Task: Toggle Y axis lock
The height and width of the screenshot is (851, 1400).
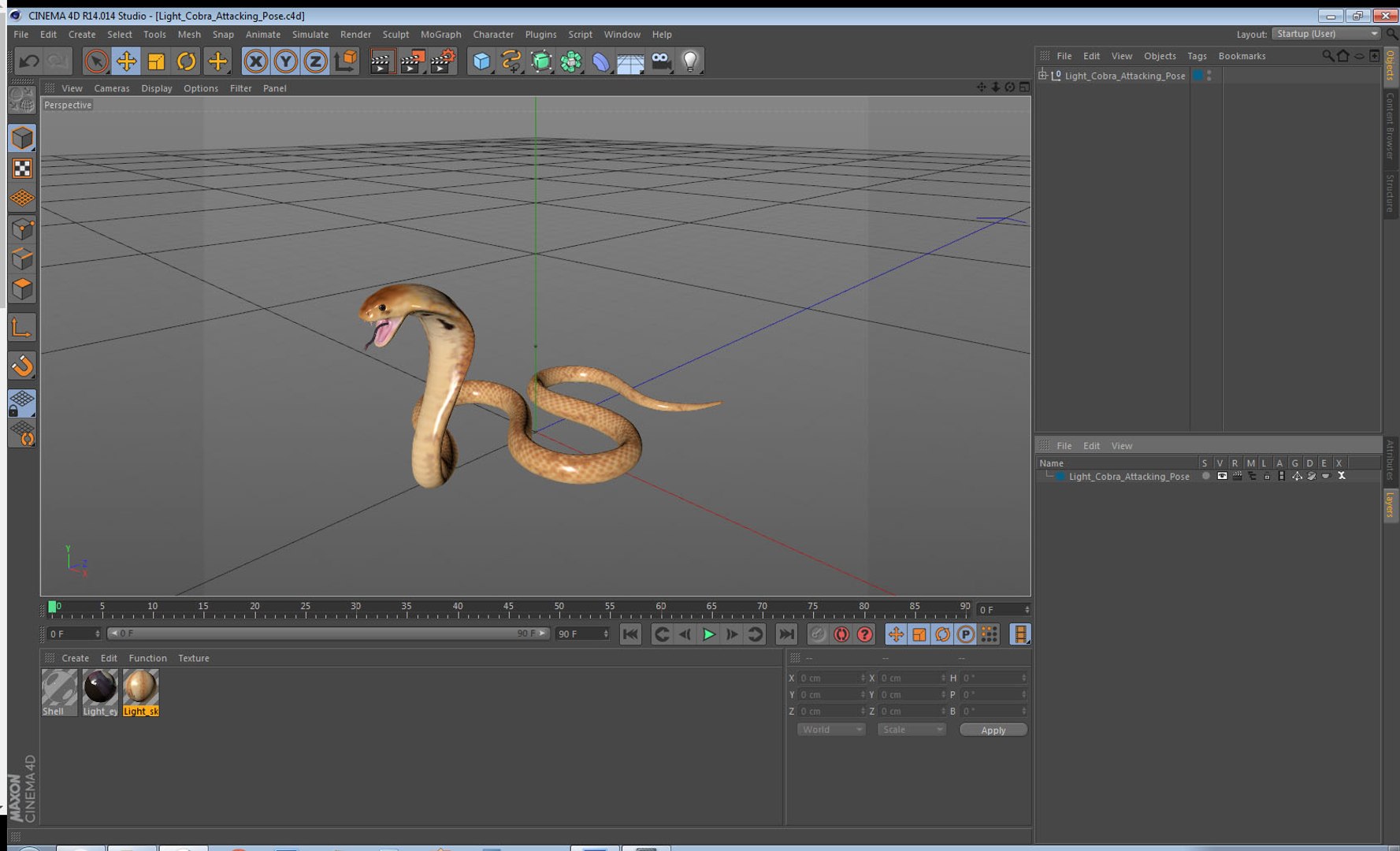Action: pos(285,61)
